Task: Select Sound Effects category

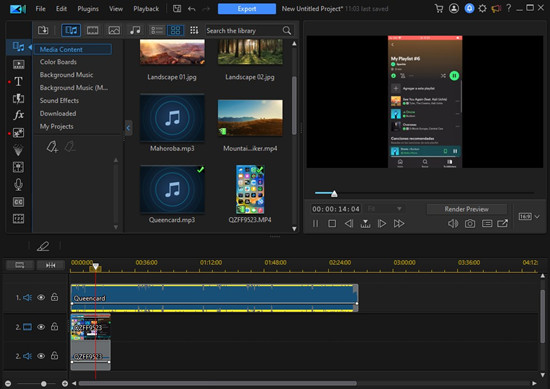Action: pyautogui.click(x=59, y=101)
